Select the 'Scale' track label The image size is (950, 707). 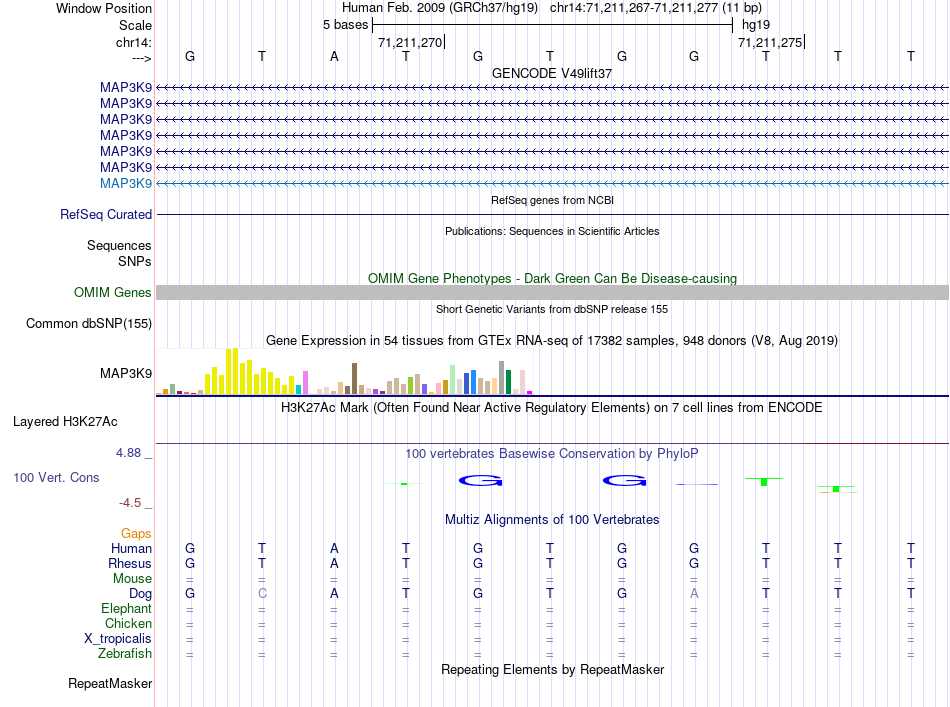click(x=135, y=25)
